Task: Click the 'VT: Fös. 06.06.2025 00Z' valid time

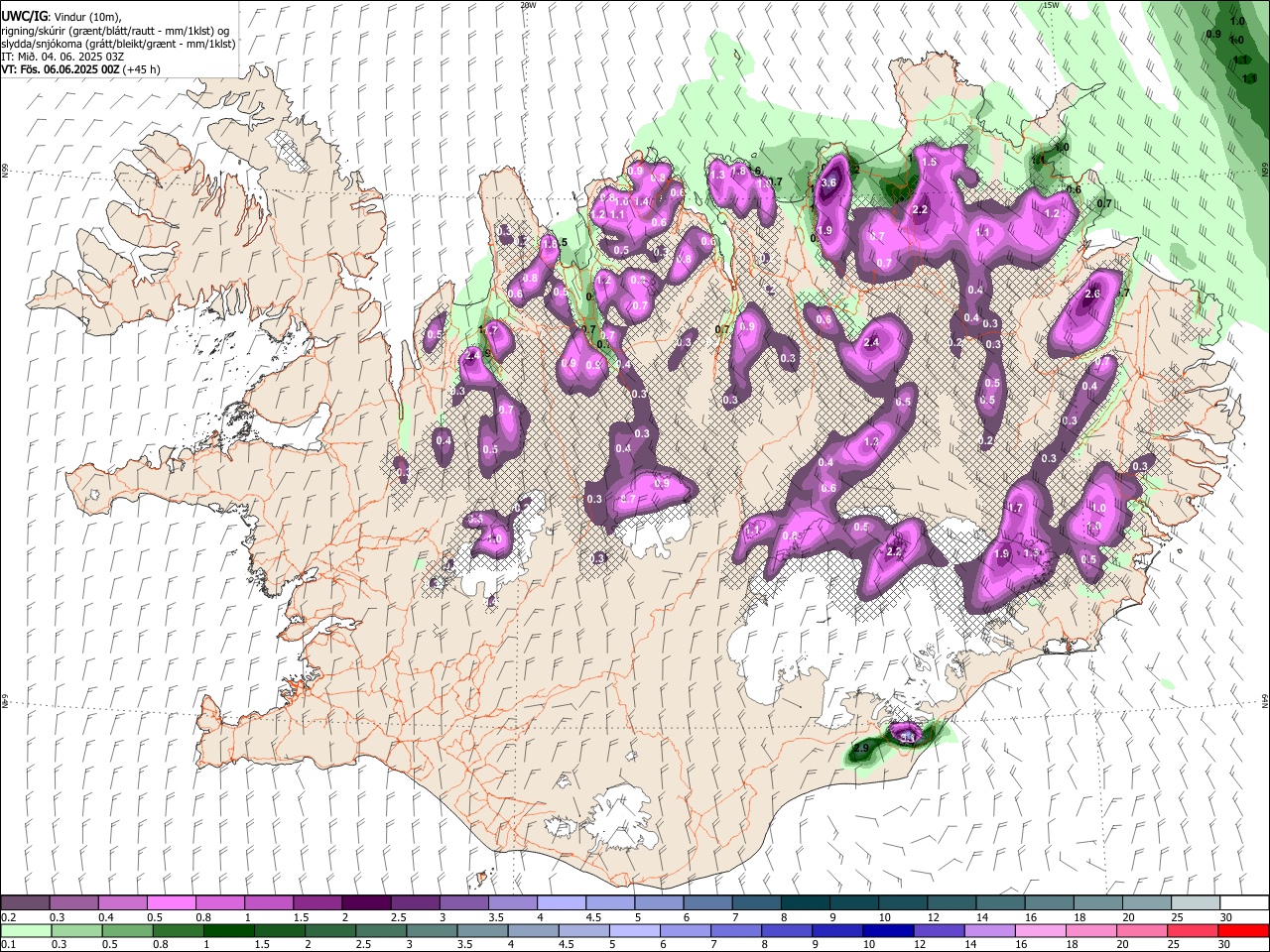Action: (61, 69)
